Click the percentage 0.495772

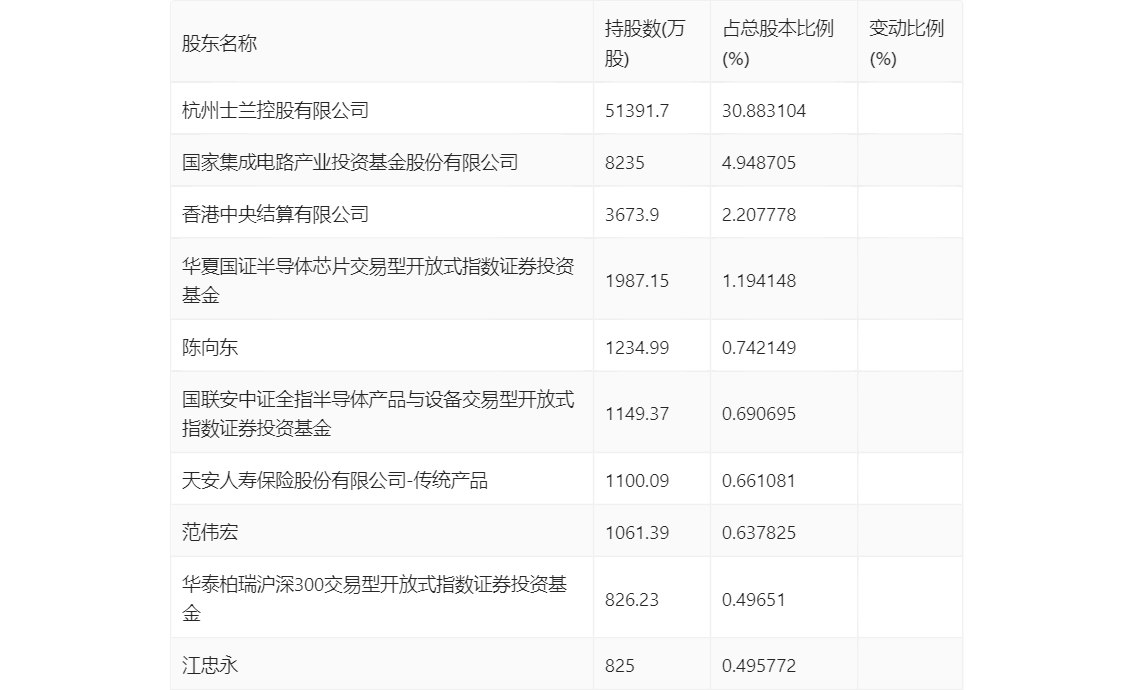click(759, 666)
